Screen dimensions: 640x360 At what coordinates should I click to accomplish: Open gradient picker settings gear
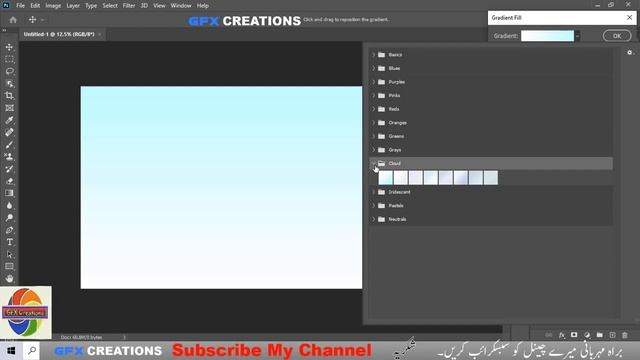tap(630, 53)
